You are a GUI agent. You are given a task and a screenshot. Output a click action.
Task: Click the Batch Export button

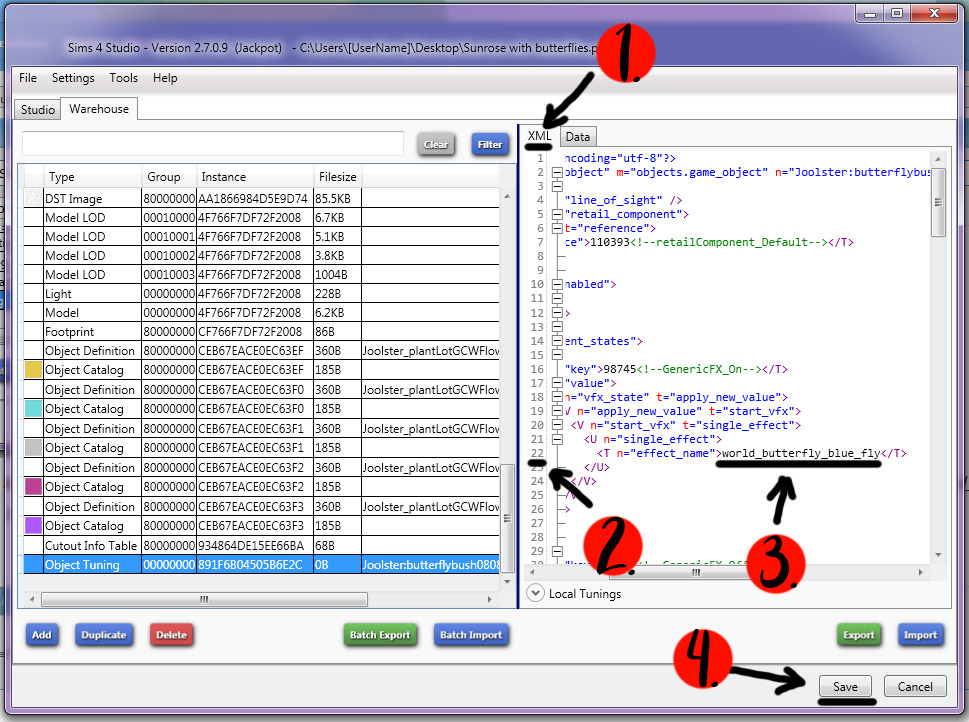(x=380, y=635)
